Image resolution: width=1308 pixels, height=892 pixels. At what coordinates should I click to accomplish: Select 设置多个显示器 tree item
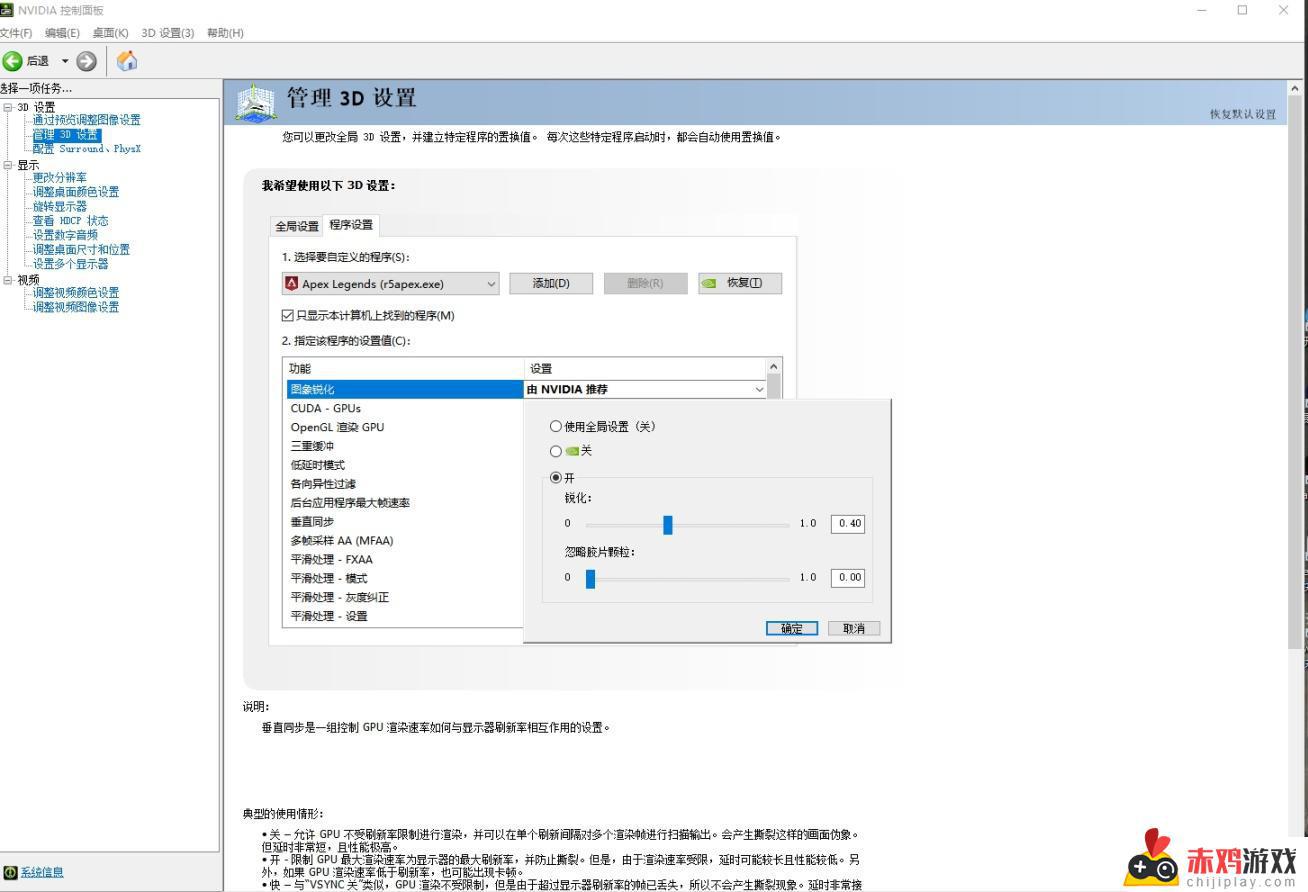pyautogui.click(x=70, y=264)
